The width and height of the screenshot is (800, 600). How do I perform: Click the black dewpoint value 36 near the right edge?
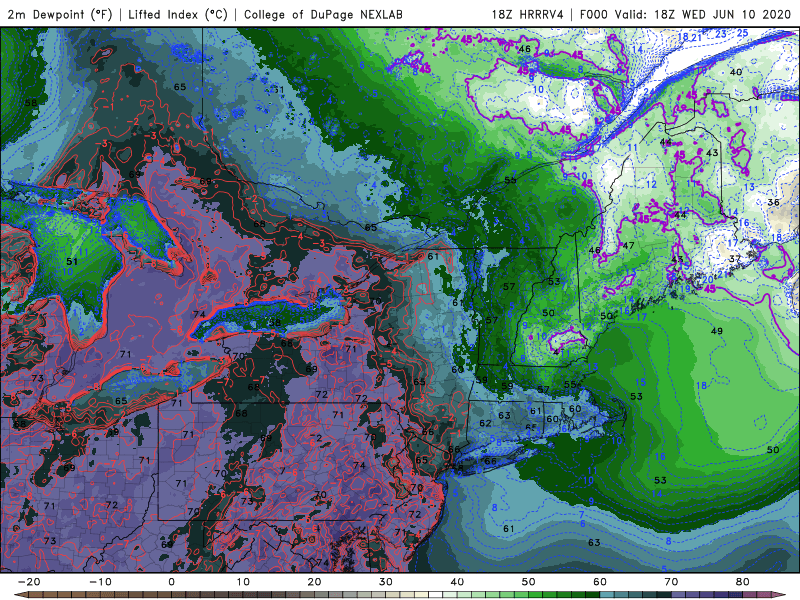pyautogui.click(x=773, y=203)
